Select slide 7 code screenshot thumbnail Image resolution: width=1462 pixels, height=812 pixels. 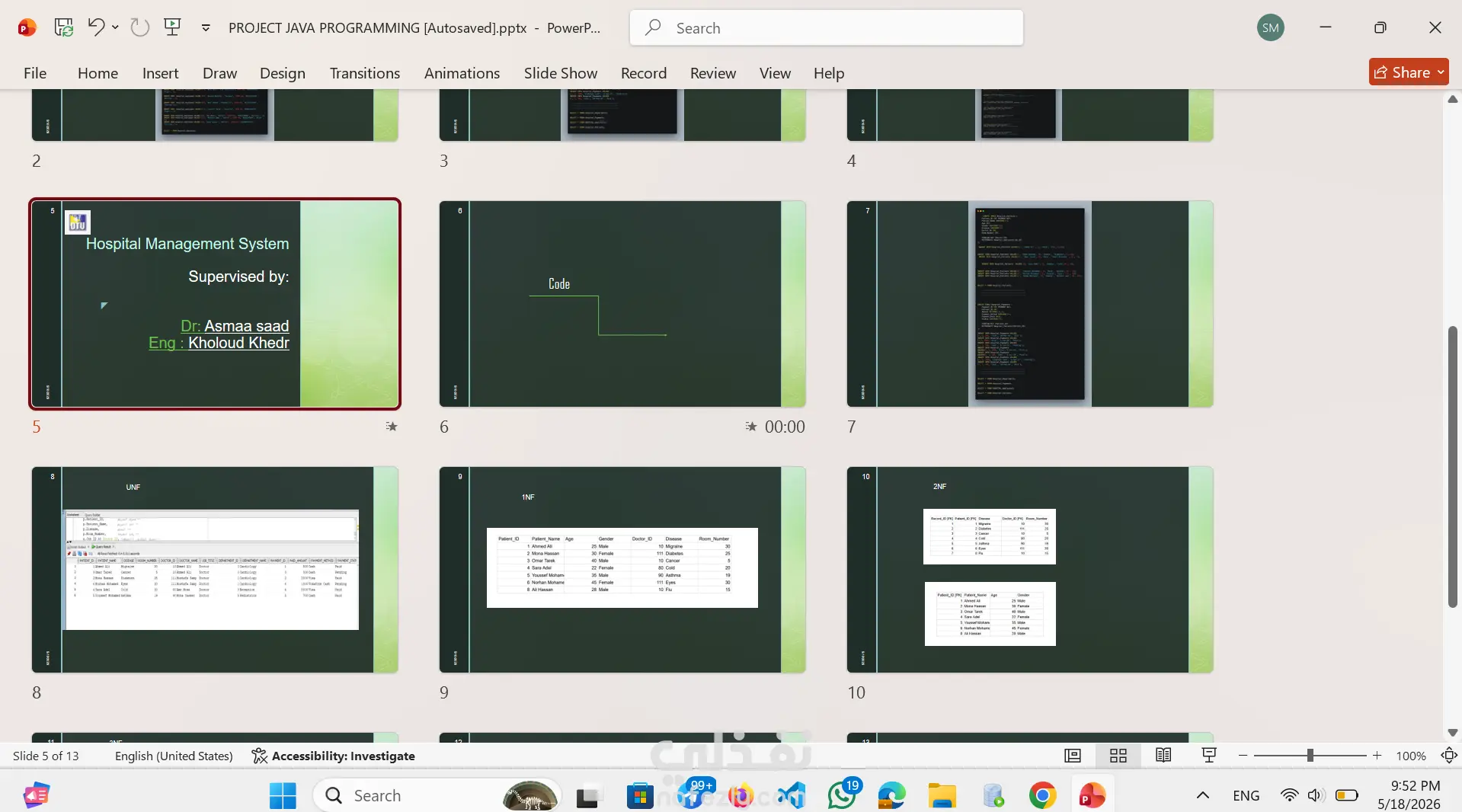(1030, 304)
